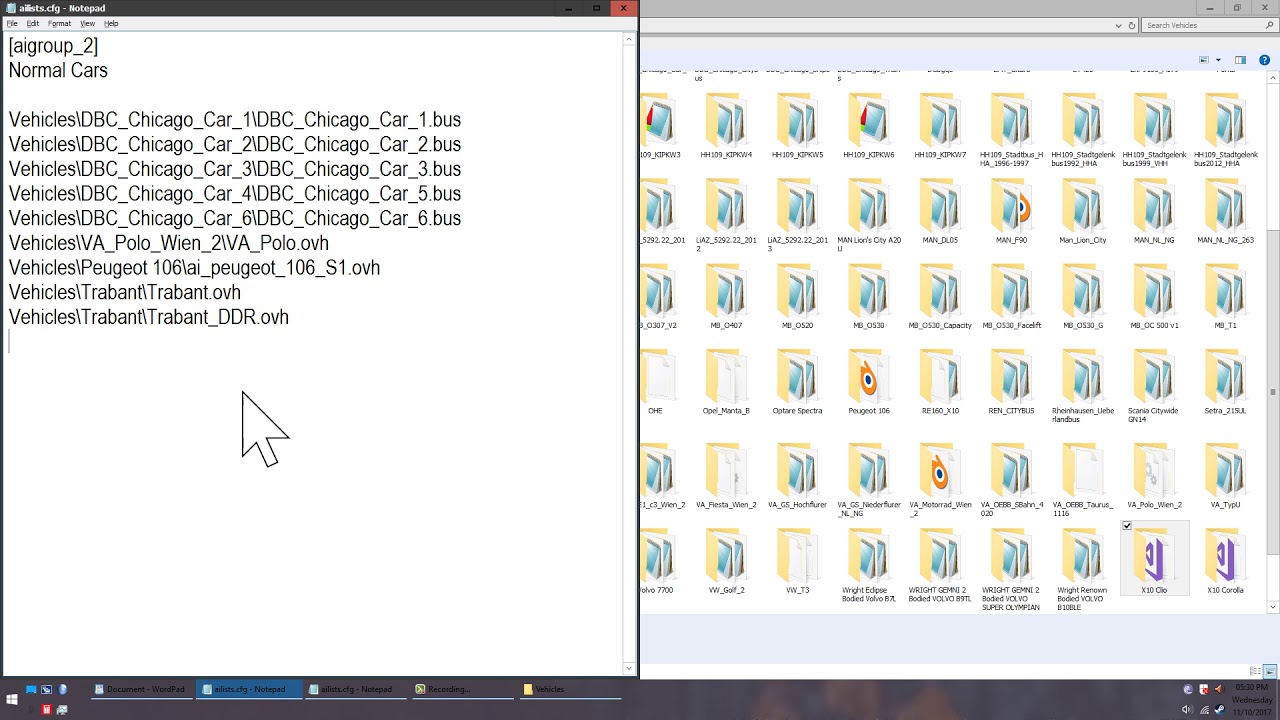Click the active ailists.cfg - Notepad taskbar button
The image size is (1280, 720).
pos(249,689)
